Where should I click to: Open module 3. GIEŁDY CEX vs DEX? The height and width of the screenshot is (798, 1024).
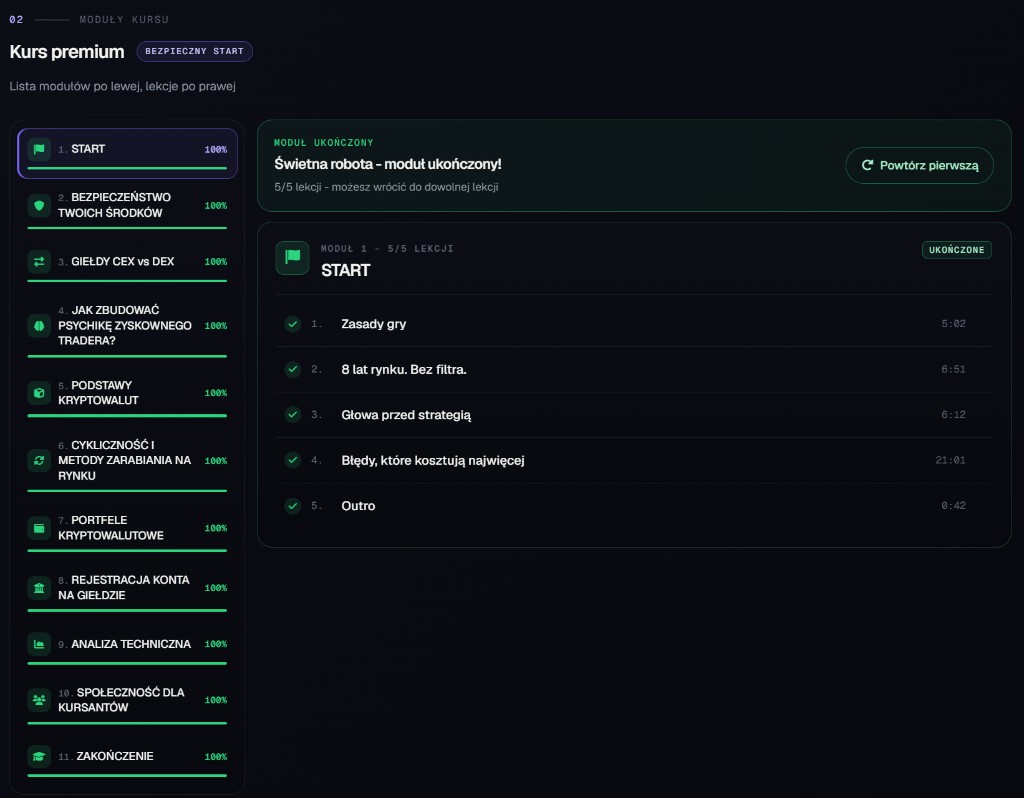tap(127, 264)
